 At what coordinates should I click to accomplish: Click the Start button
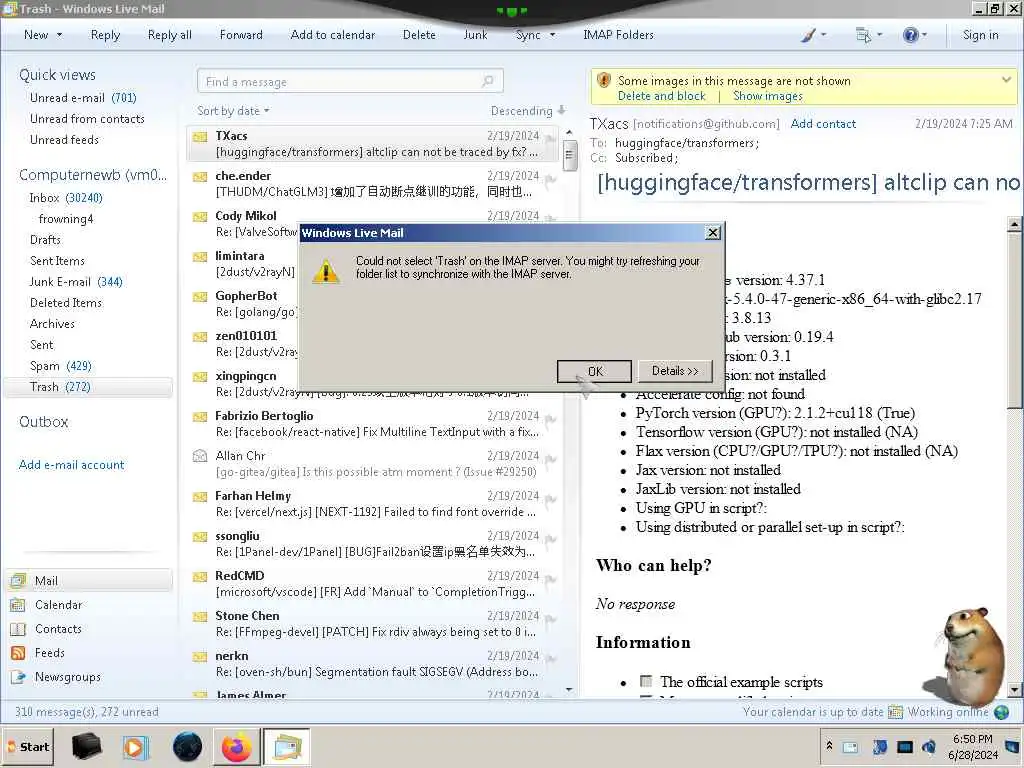tap(27, 746)
